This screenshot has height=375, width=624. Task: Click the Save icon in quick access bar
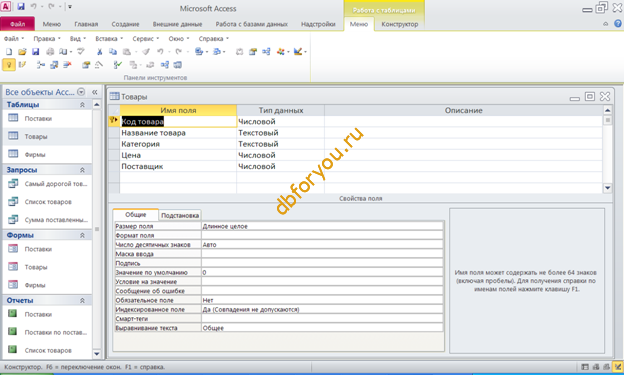[21, 6]
